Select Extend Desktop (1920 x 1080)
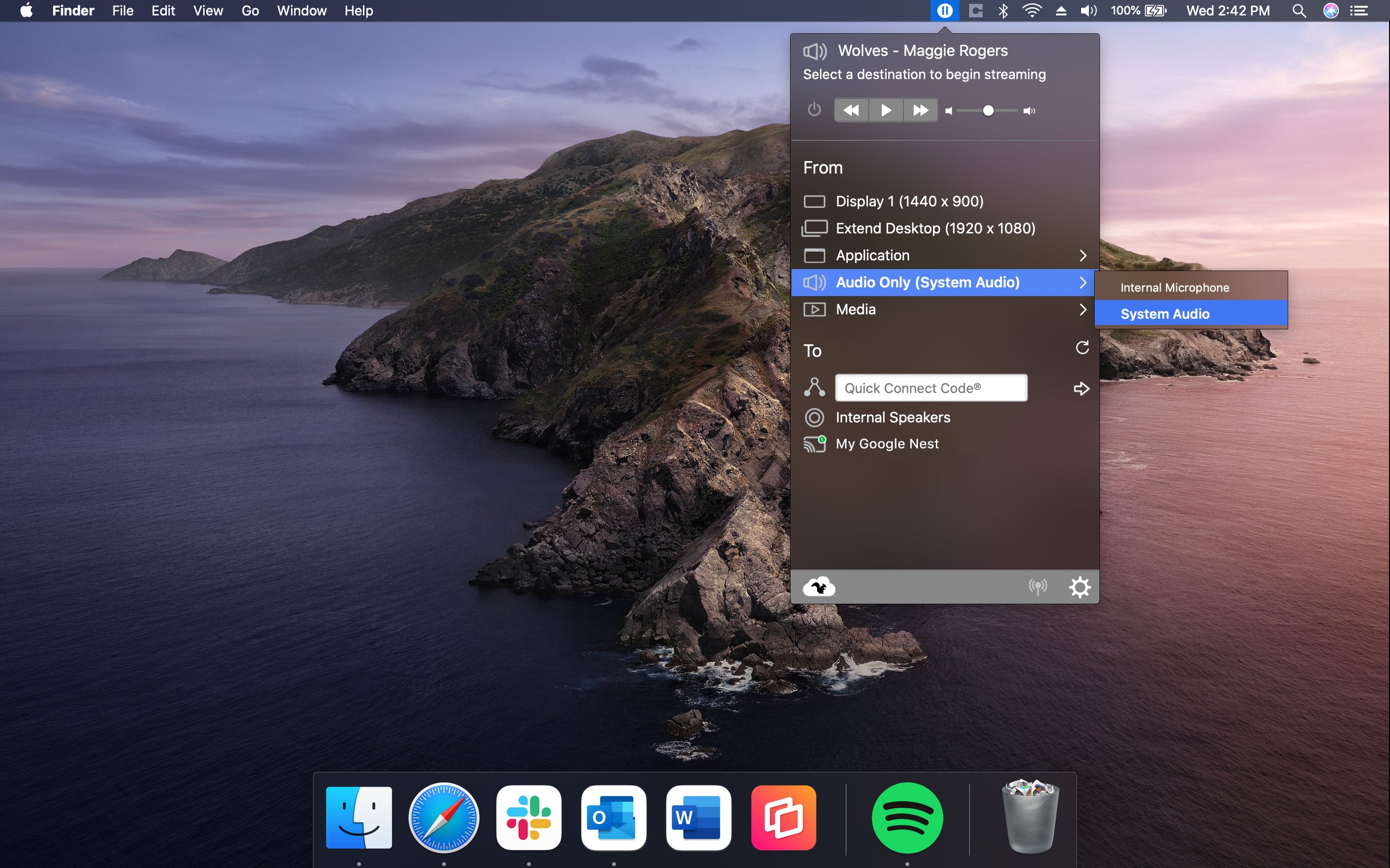Viewport: 1390px width, 868px height. point(934,228)
